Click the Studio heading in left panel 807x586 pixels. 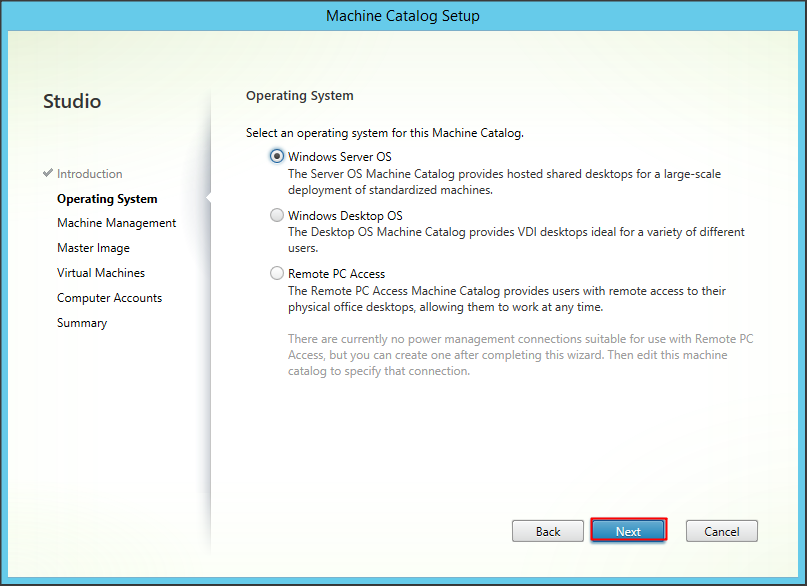tap(72, 101)
